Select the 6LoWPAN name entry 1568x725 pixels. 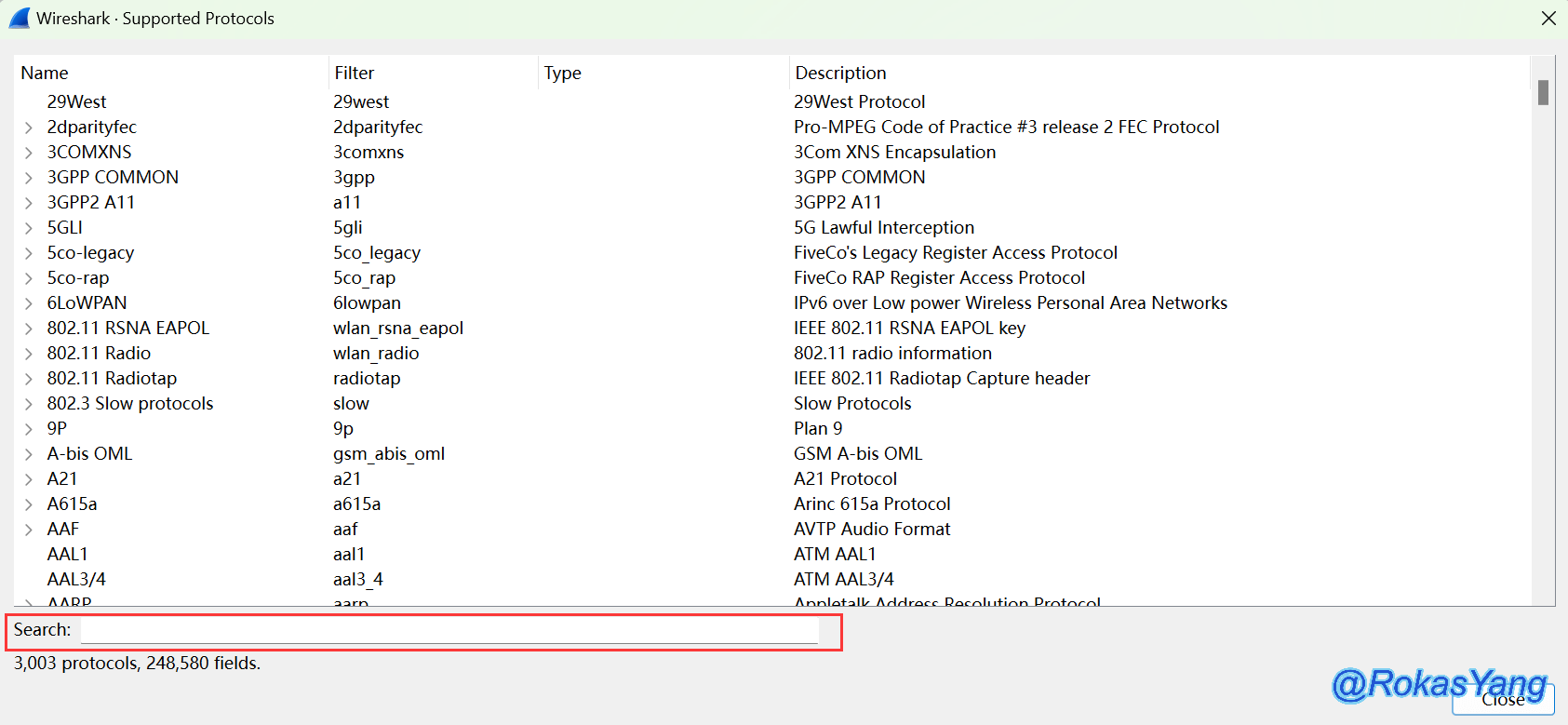tap(87, 302)
